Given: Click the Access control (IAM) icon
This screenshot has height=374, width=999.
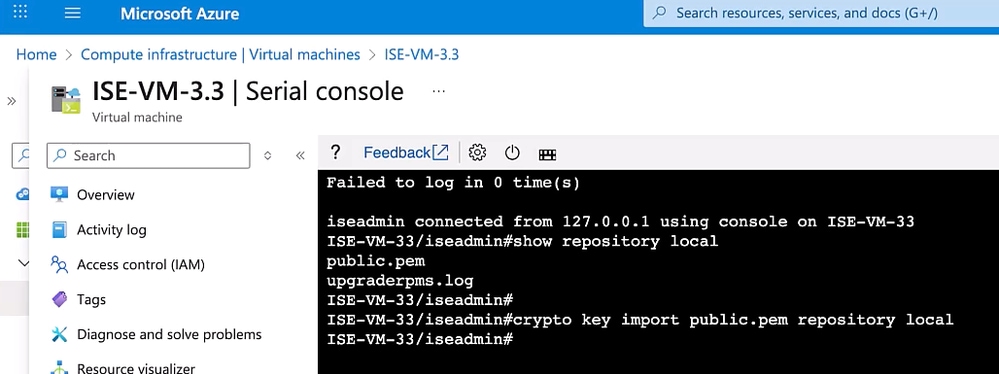Looking at the screenshot, I should coord(59,264).
